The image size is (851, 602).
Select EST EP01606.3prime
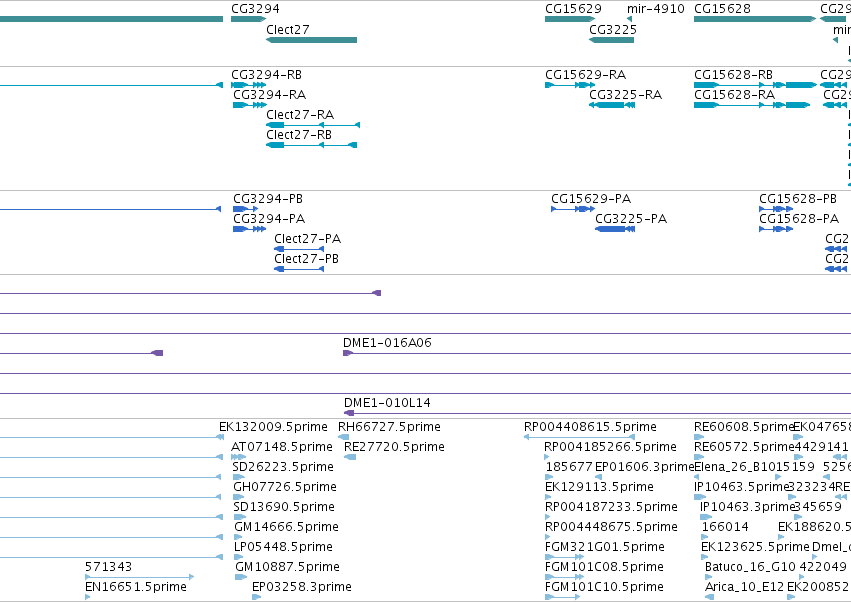pos(644,467)
